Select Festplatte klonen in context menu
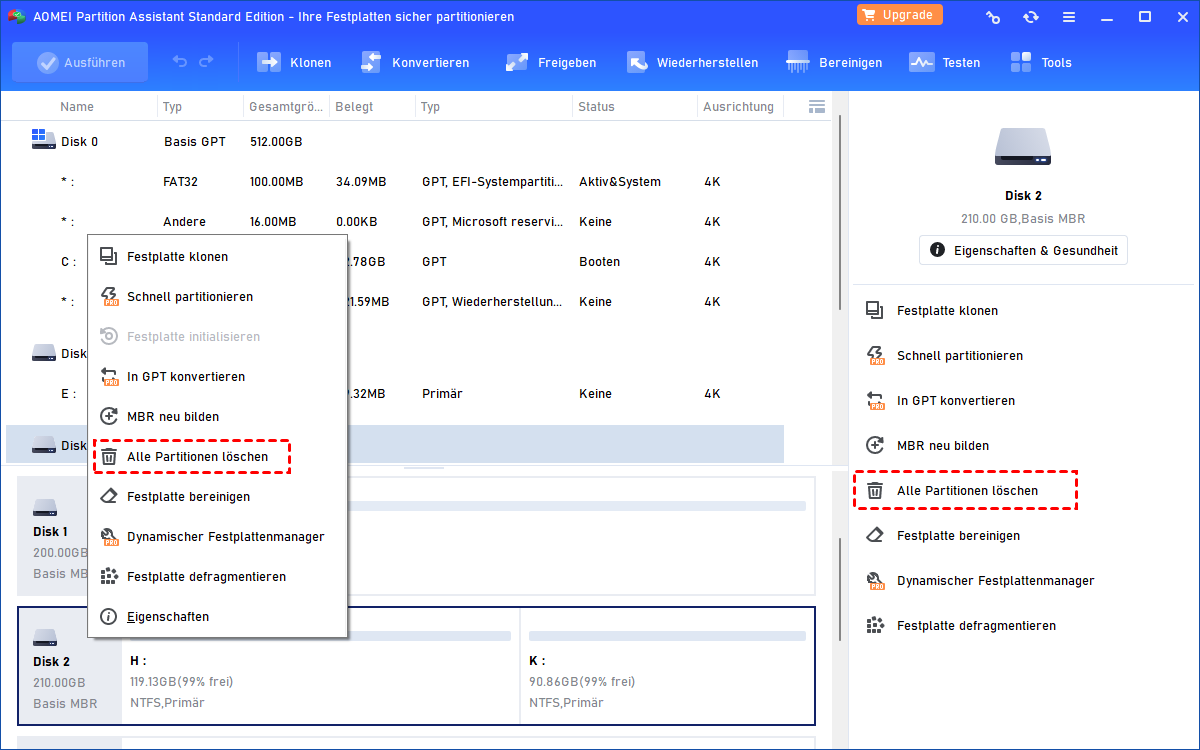 [x=217, y=257]
